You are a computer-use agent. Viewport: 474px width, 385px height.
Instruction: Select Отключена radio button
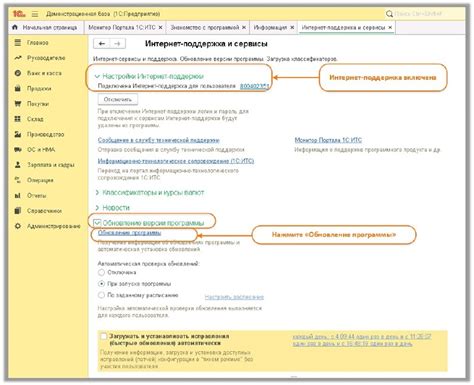101,272
